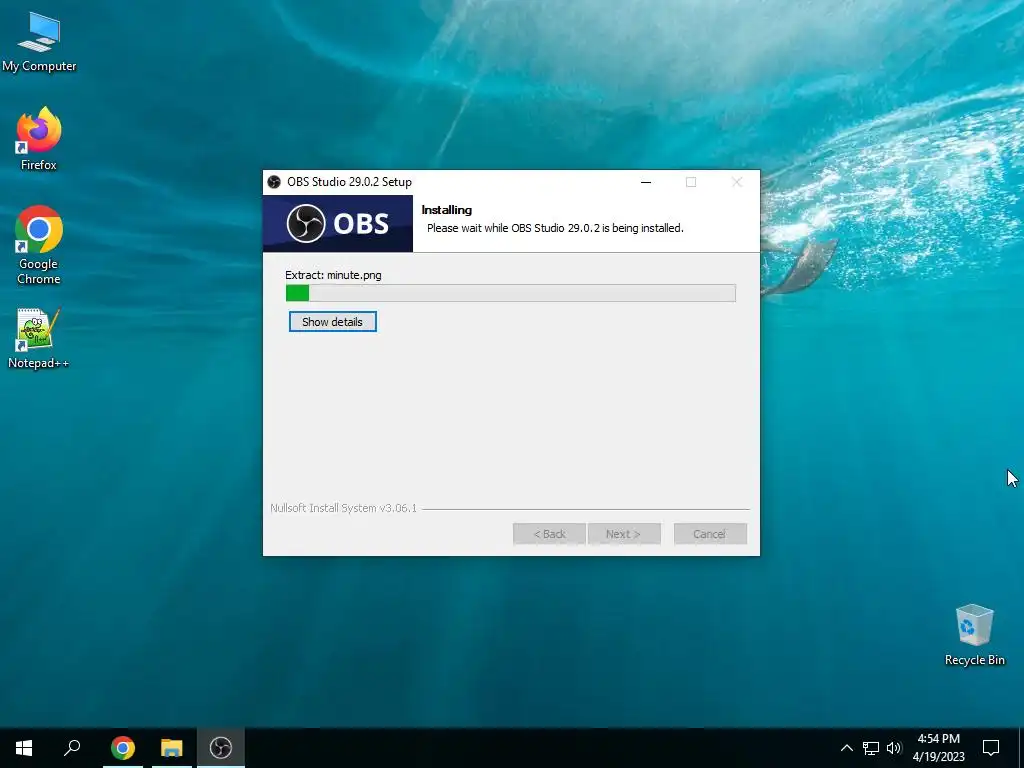Image resolution: width=1024 pixels, height=768 pixels.
Task: Activate OBS Setup taskbar button
Action: coord(221,748)
